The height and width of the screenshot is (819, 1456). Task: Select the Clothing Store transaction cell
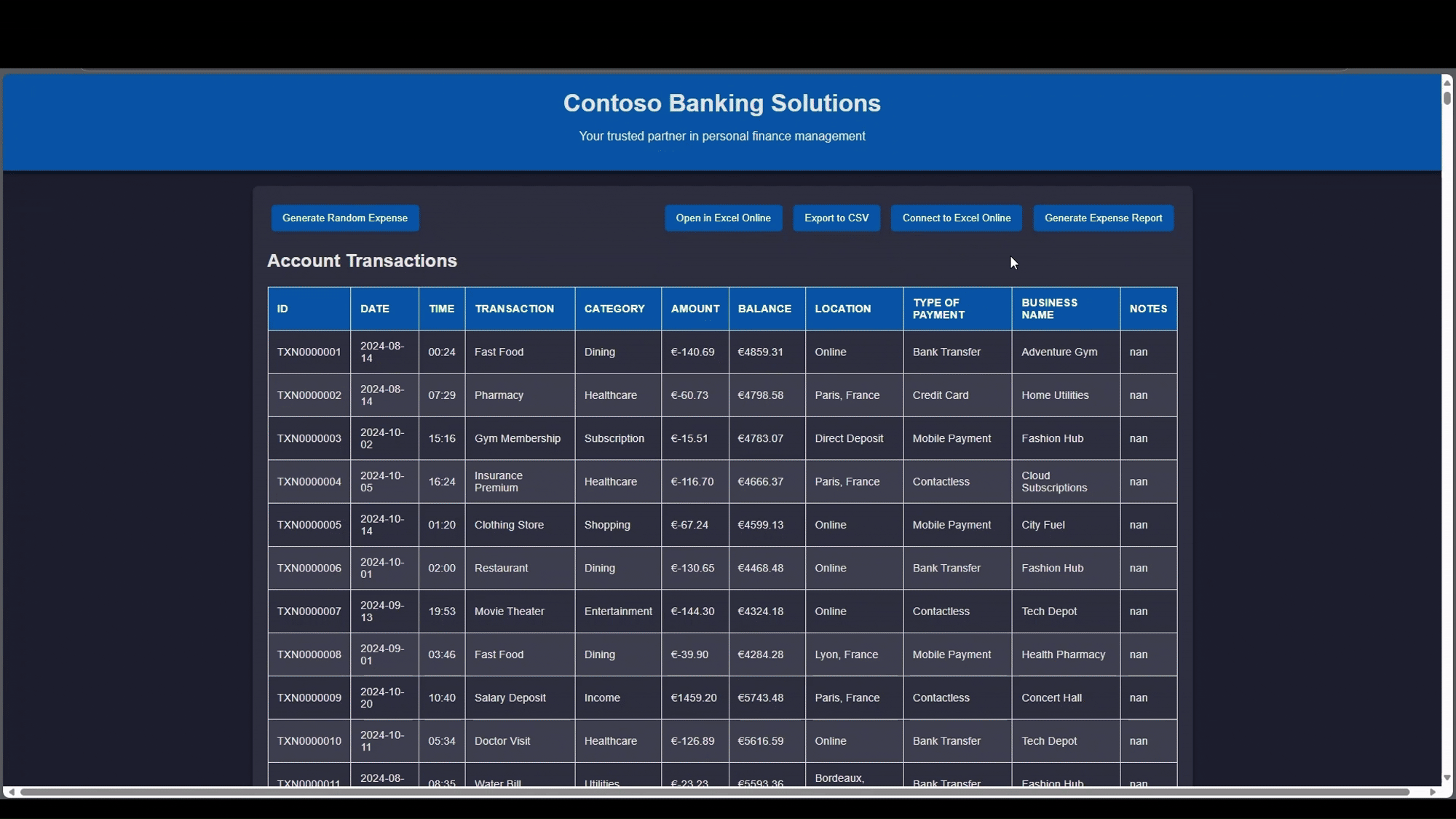point(520,525)
